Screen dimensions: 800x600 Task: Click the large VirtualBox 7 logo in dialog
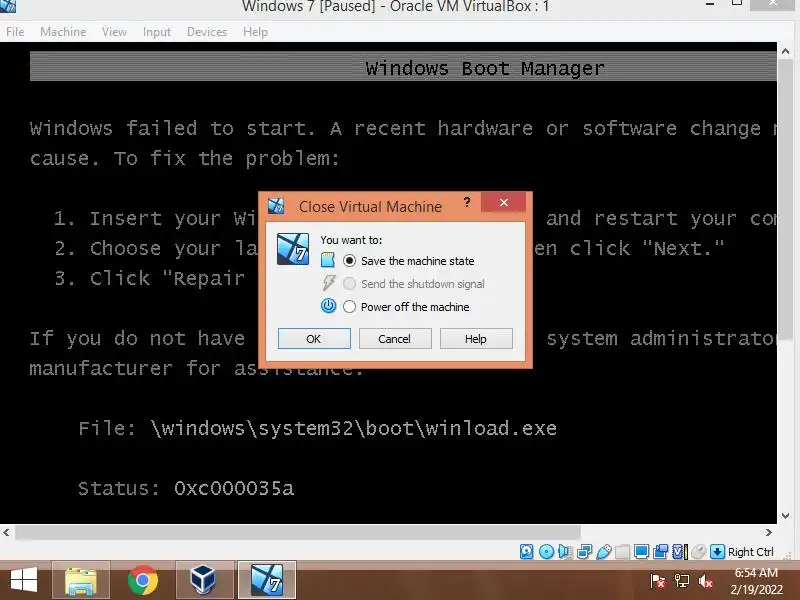293,249
